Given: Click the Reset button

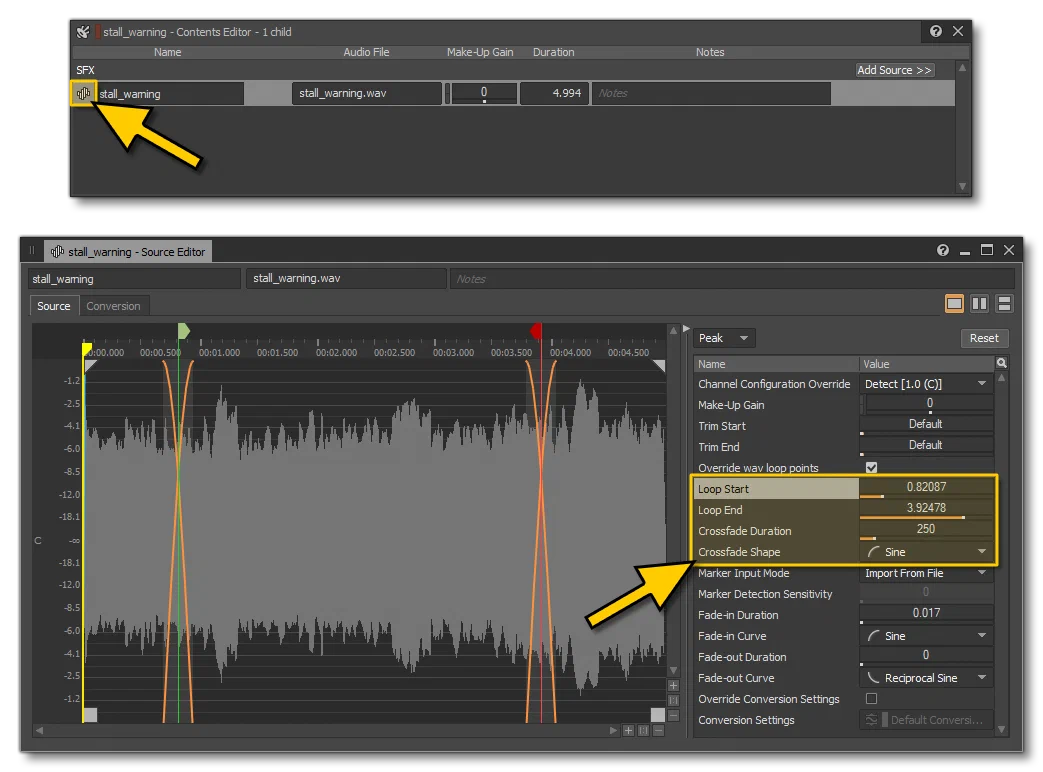Looking at the screenshot, I should point(984,338).
